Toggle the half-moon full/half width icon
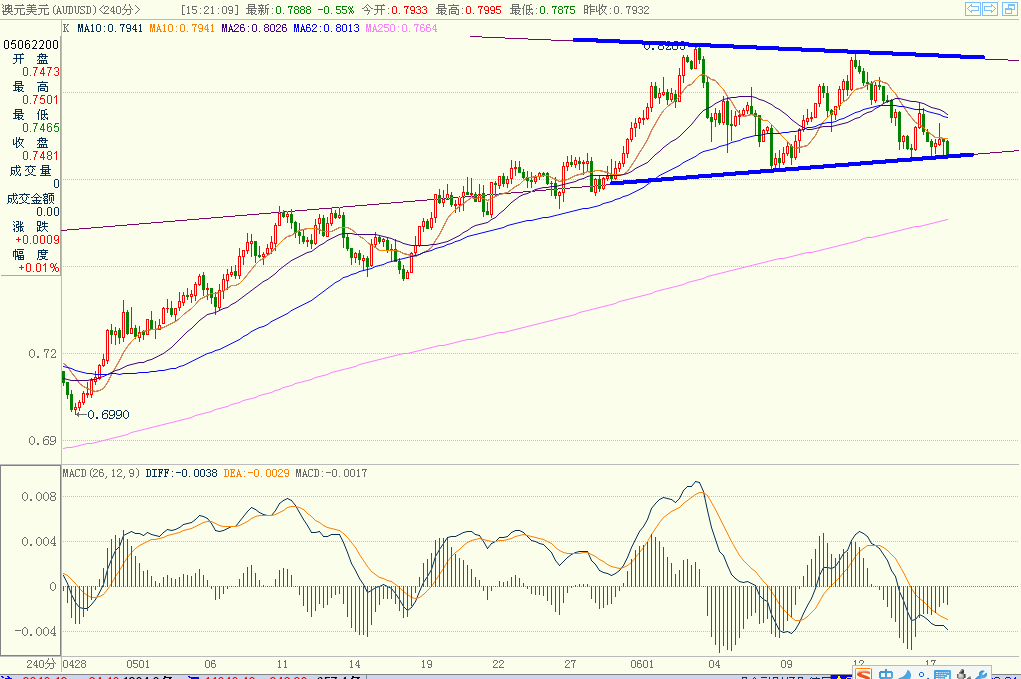 [x=906, y=674]
